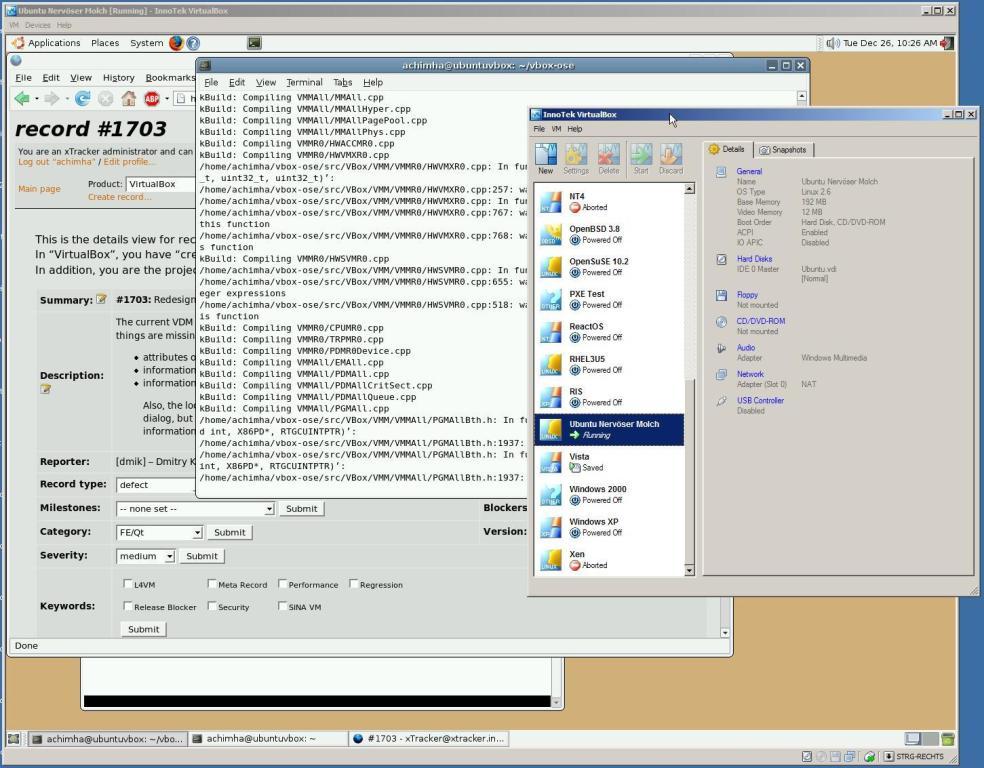
Task: Open VM Settings in VirtualBox toolbar
Action: (x=575, y=158)
